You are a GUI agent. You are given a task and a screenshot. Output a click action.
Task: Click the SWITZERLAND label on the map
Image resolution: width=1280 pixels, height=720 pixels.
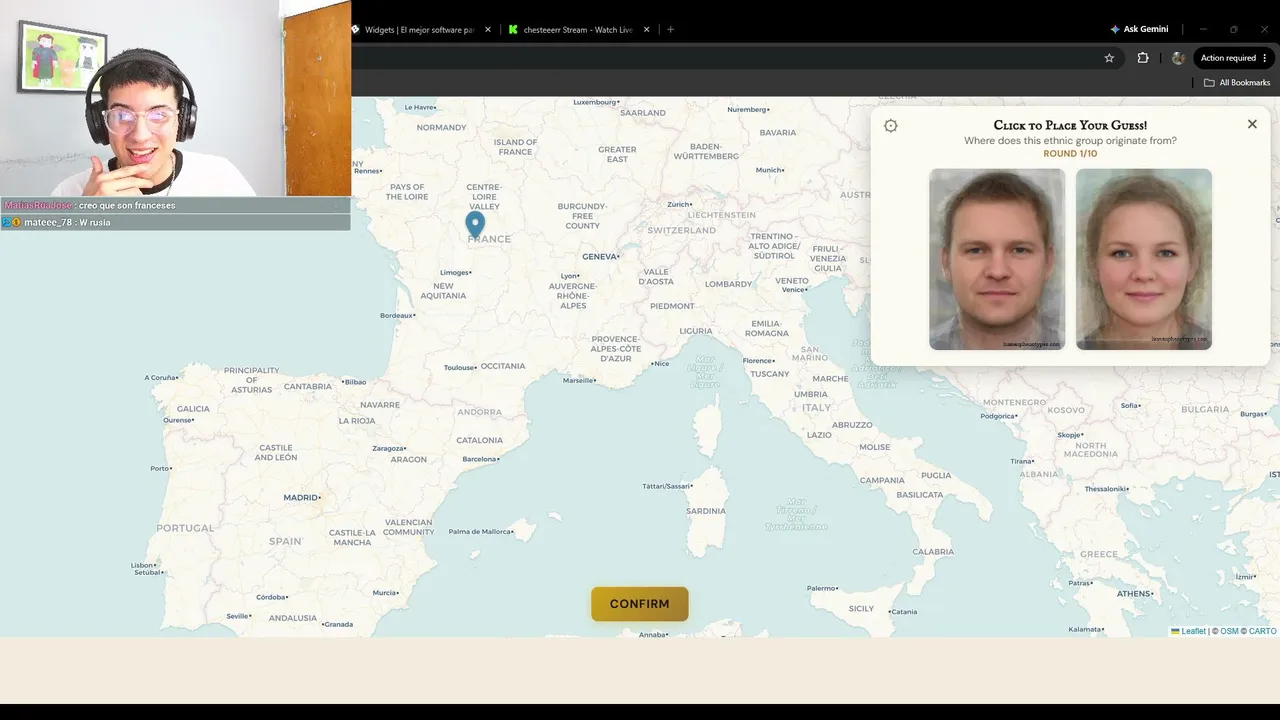[x=681, y=230]
